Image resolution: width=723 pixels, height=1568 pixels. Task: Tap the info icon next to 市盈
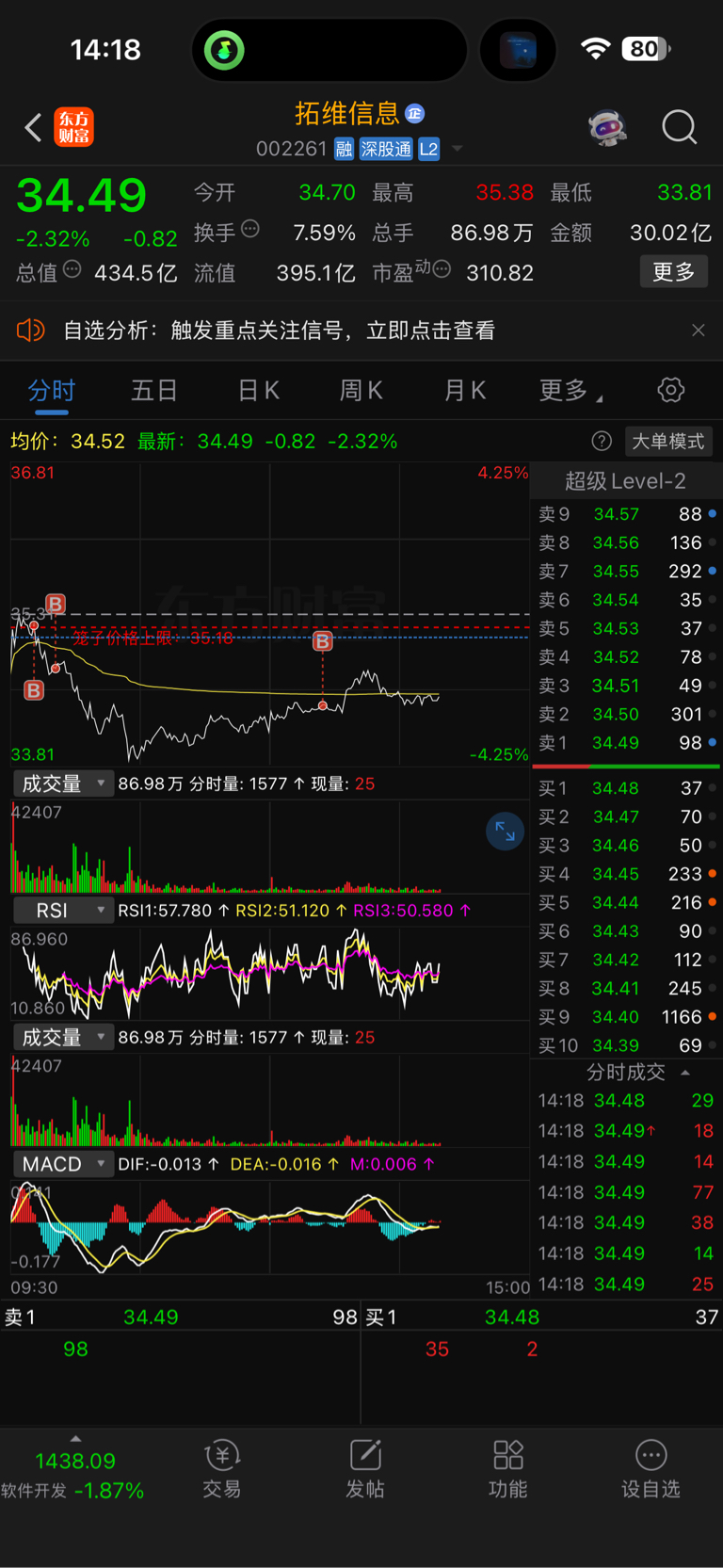442,270
